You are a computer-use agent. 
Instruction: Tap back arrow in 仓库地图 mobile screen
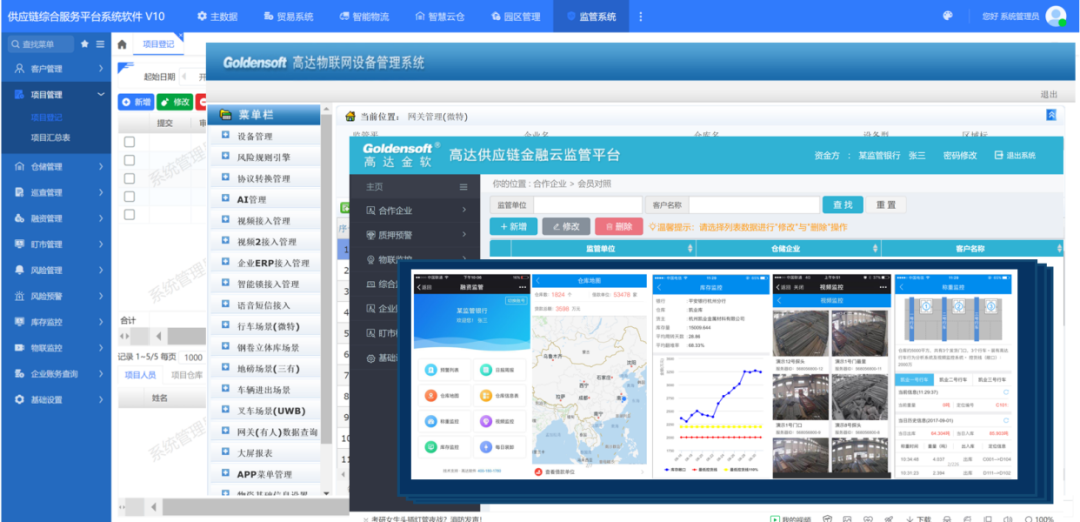[538, 281]
